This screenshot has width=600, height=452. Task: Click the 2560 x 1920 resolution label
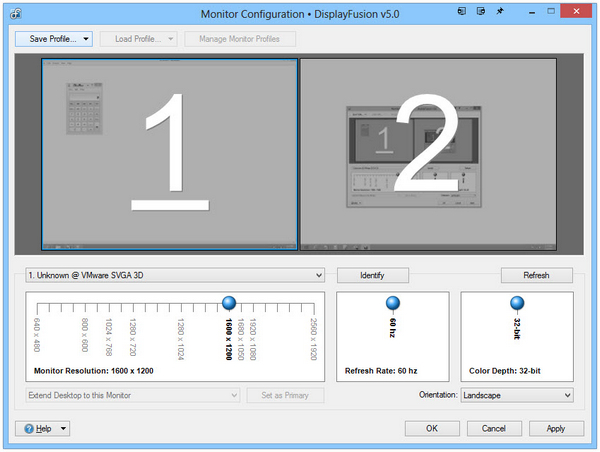pyautogui.click(x=313, y=339)
